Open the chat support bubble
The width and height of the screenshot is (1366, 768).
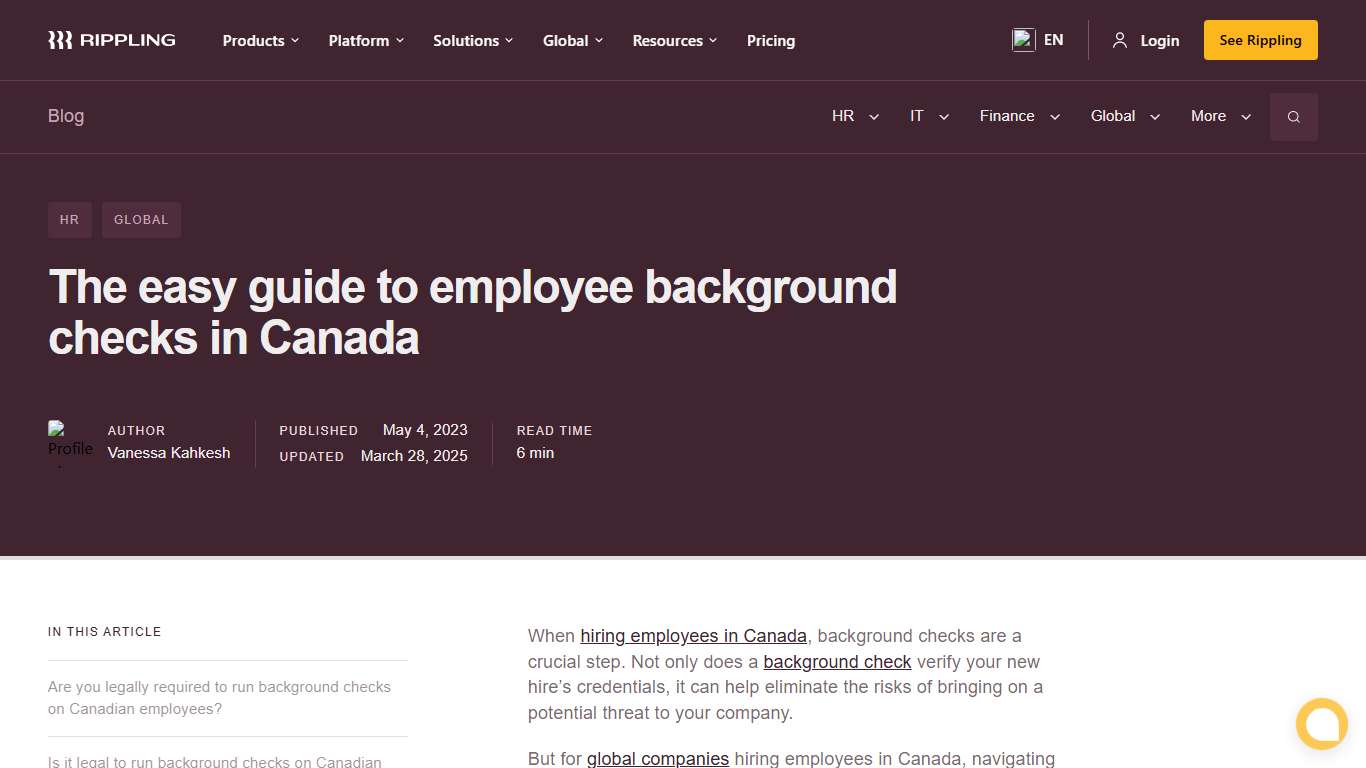(x=1321, y=724)
